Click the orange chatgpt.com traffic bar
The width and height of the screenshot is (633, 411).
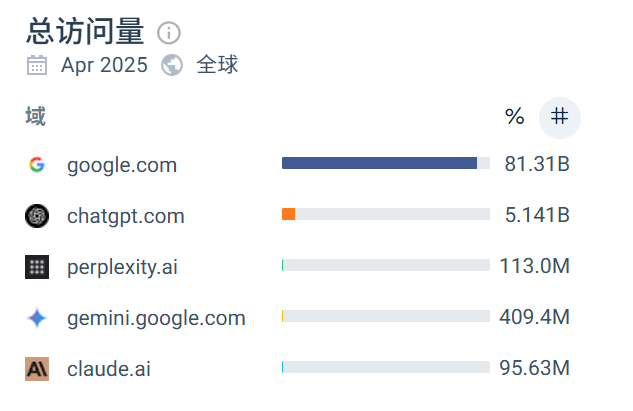click(x=289, y=214)
